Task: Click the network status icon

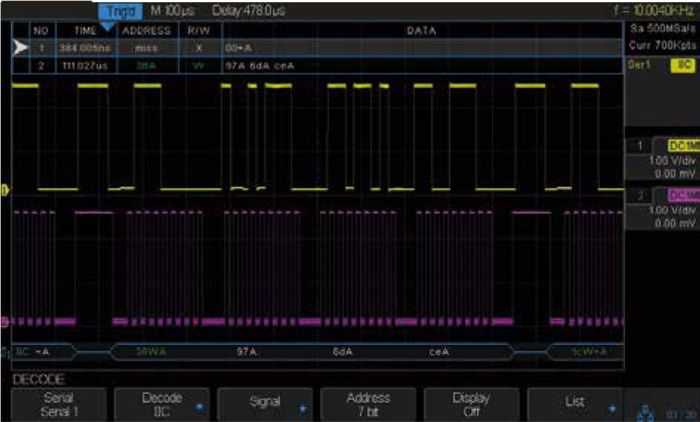Action: point(645,413)
